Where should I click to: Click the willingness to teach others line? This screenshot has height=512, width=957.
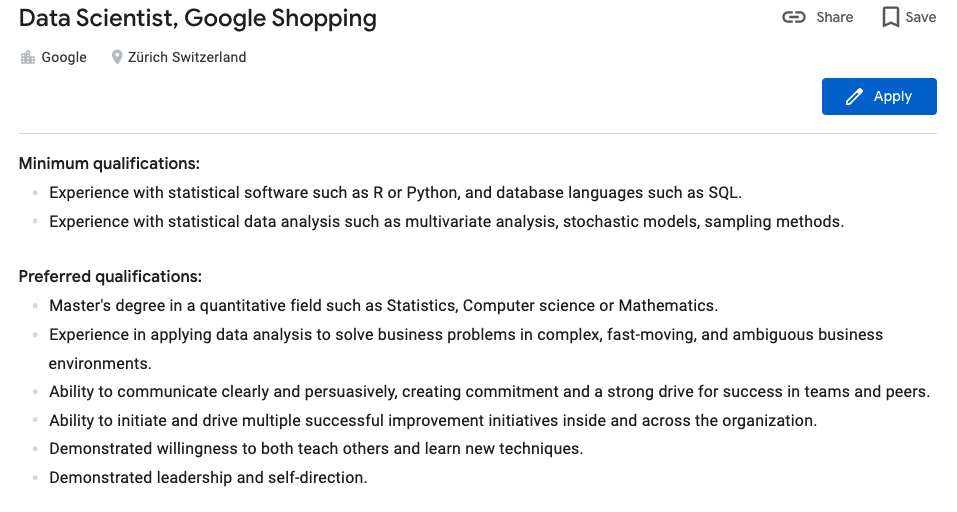coord(316,449)
